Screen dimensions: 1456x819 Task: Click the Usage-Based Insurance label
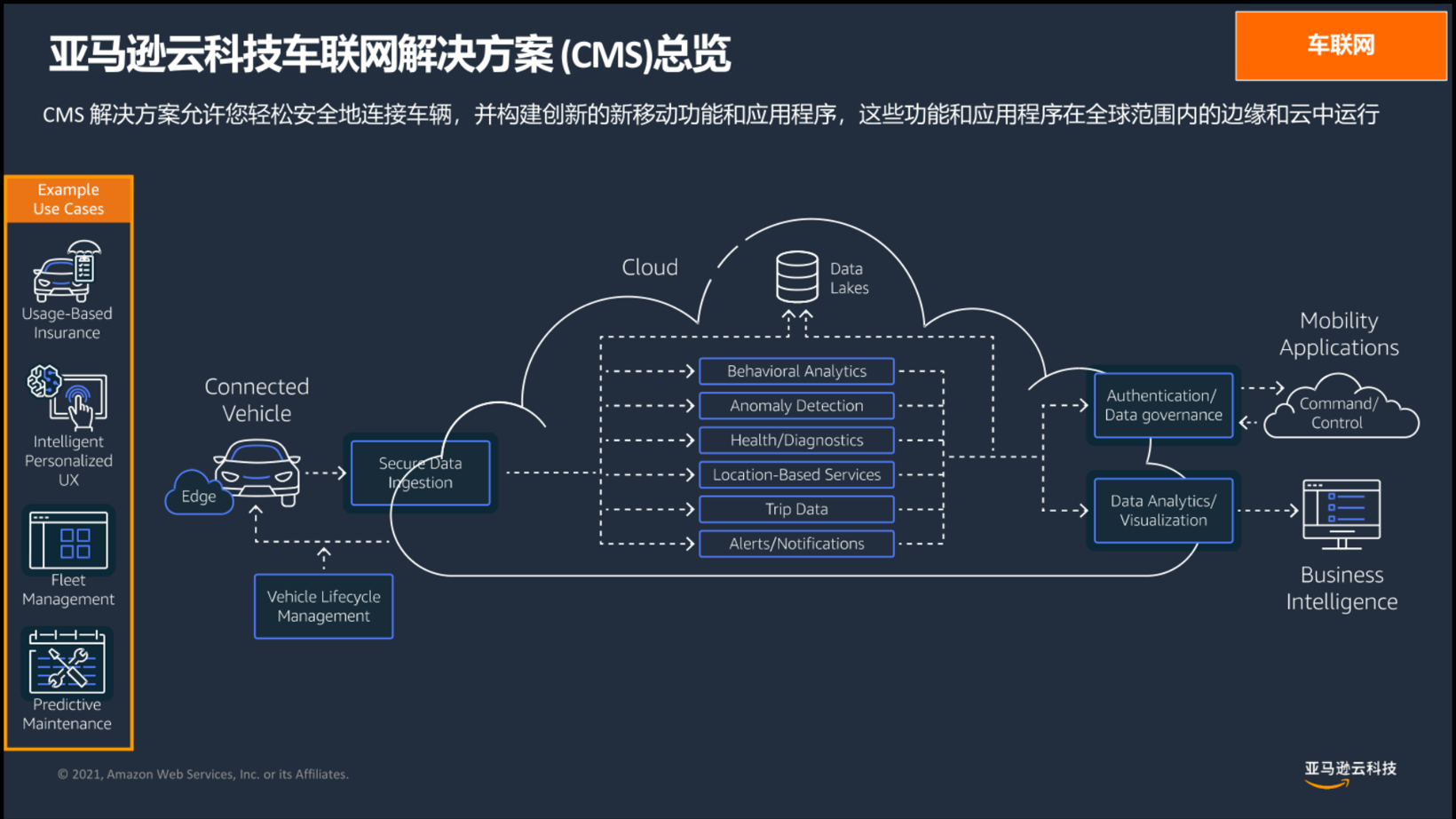(67, 323)
